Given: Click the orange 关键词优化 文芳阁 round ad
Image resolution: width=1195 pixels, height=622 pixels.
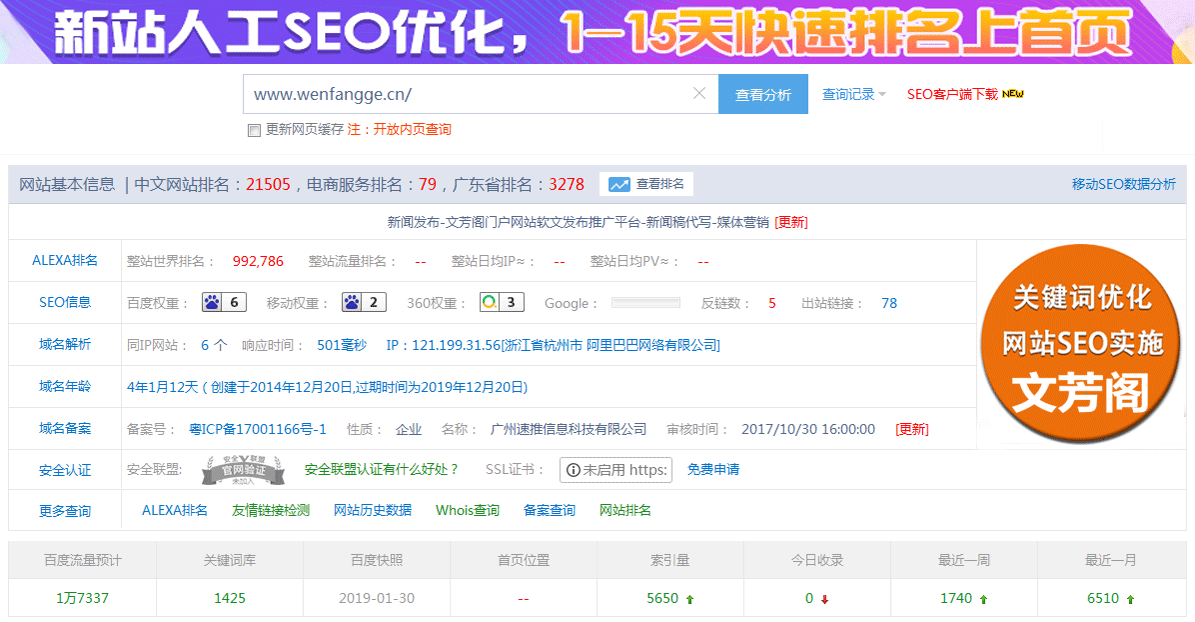Looking at the screenshot, I should tap(1081, 343).
